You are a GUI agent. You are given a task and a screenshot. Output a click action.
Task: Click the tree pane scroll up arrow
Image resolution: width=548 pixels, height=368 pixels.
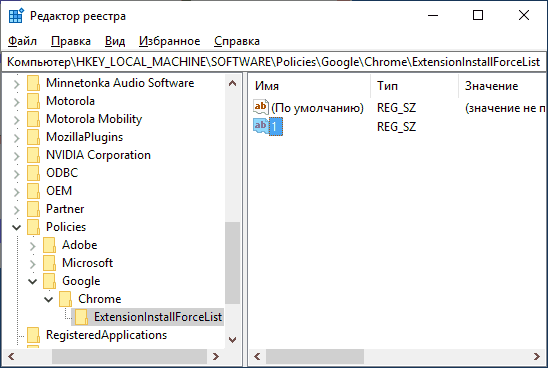tap(232, 83)
